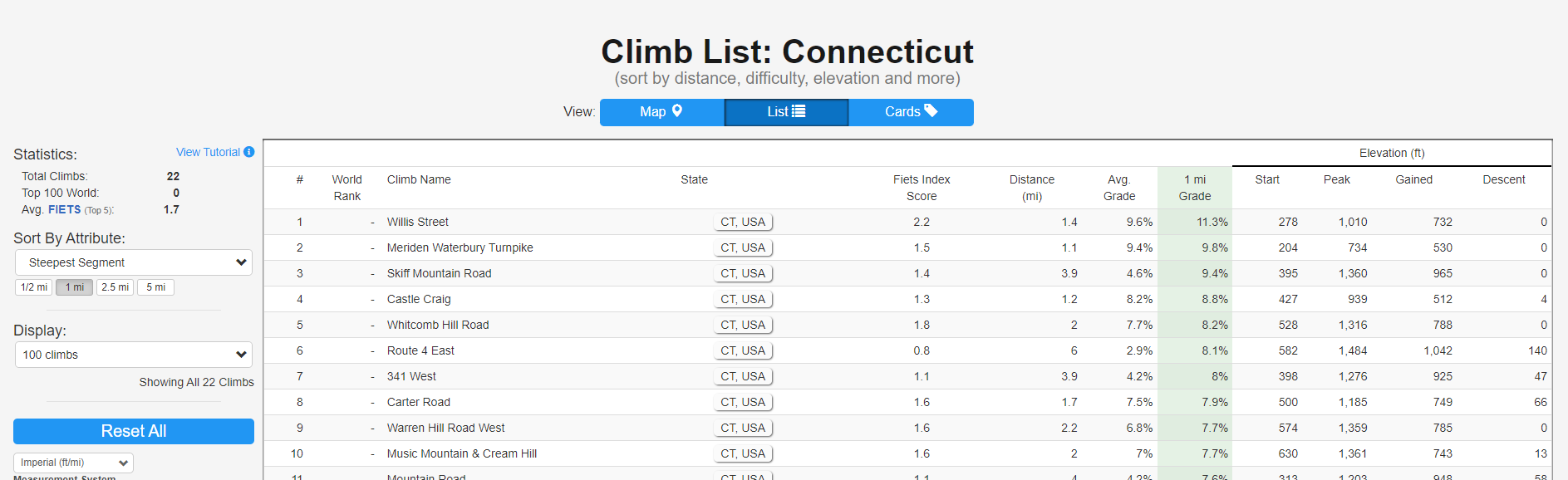Sort table by Distance (mi) column header
The width and height of the screenshot is (1568, 480).
pyautogui.click(x=1032, y=188)
